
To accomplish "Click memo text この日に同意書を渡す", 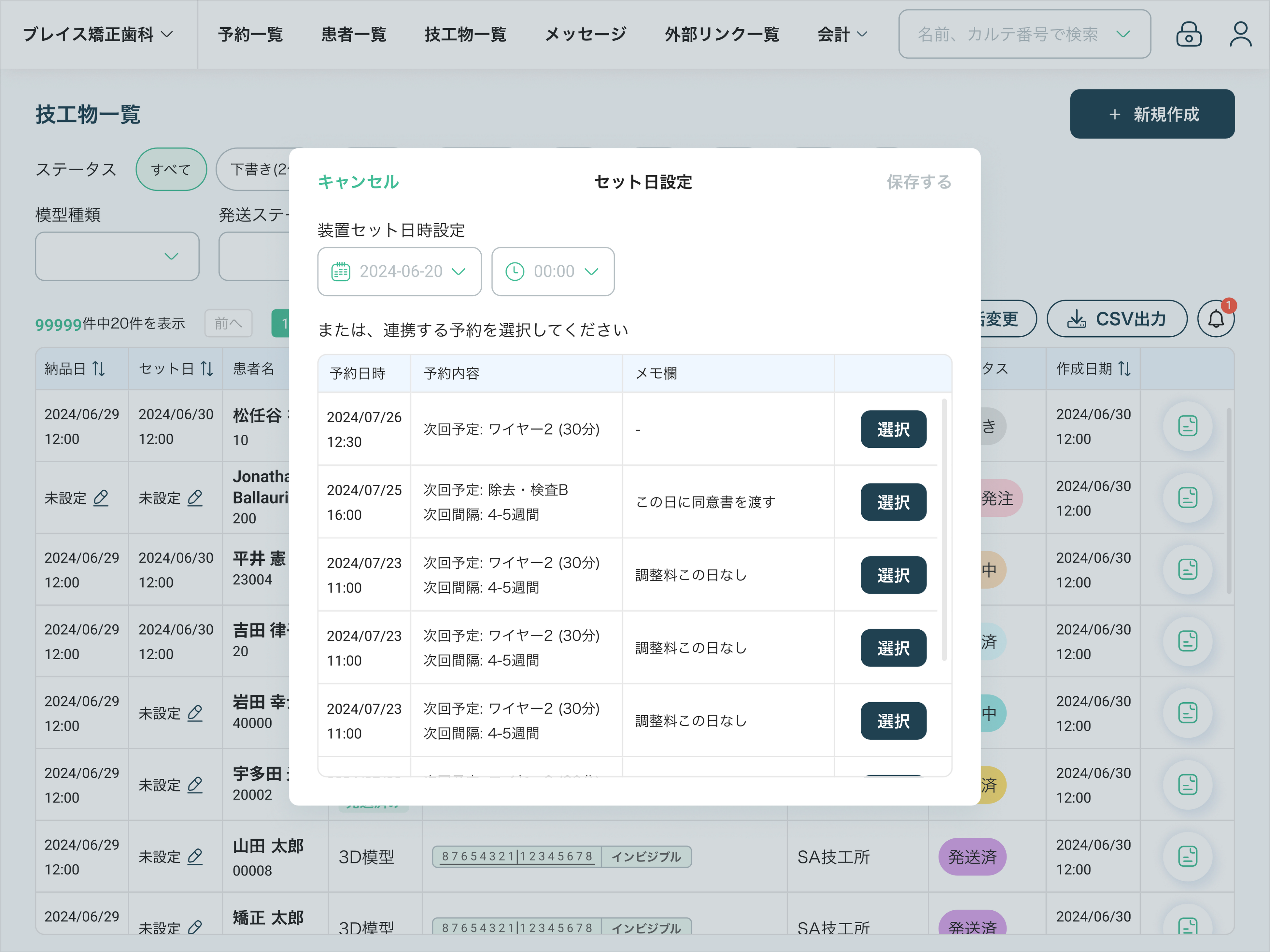I will (x=706, y=502).
